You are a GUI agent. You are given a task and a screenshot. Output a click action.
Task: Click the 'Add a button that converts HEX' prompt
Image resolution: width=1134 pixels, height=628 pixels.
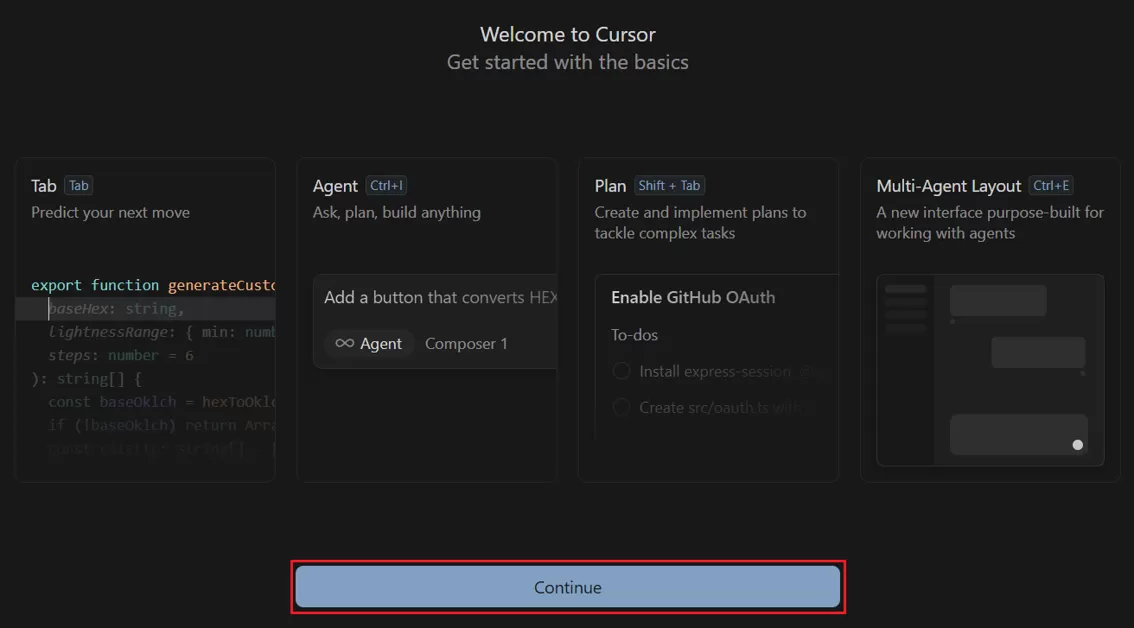point(440,297)
